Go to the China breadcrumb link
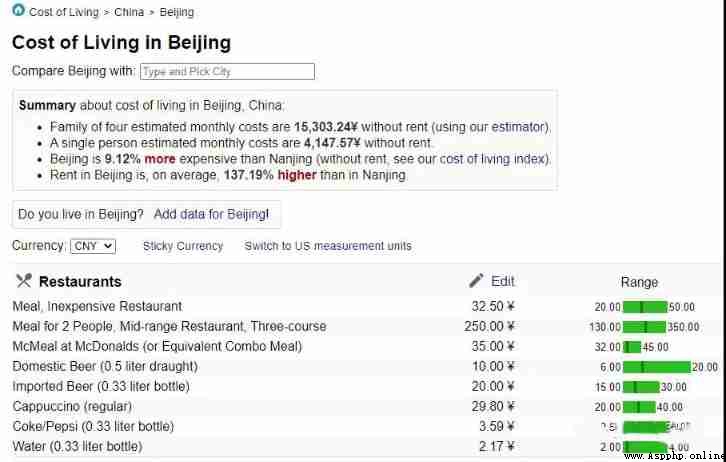 click(x=129, y=12)
